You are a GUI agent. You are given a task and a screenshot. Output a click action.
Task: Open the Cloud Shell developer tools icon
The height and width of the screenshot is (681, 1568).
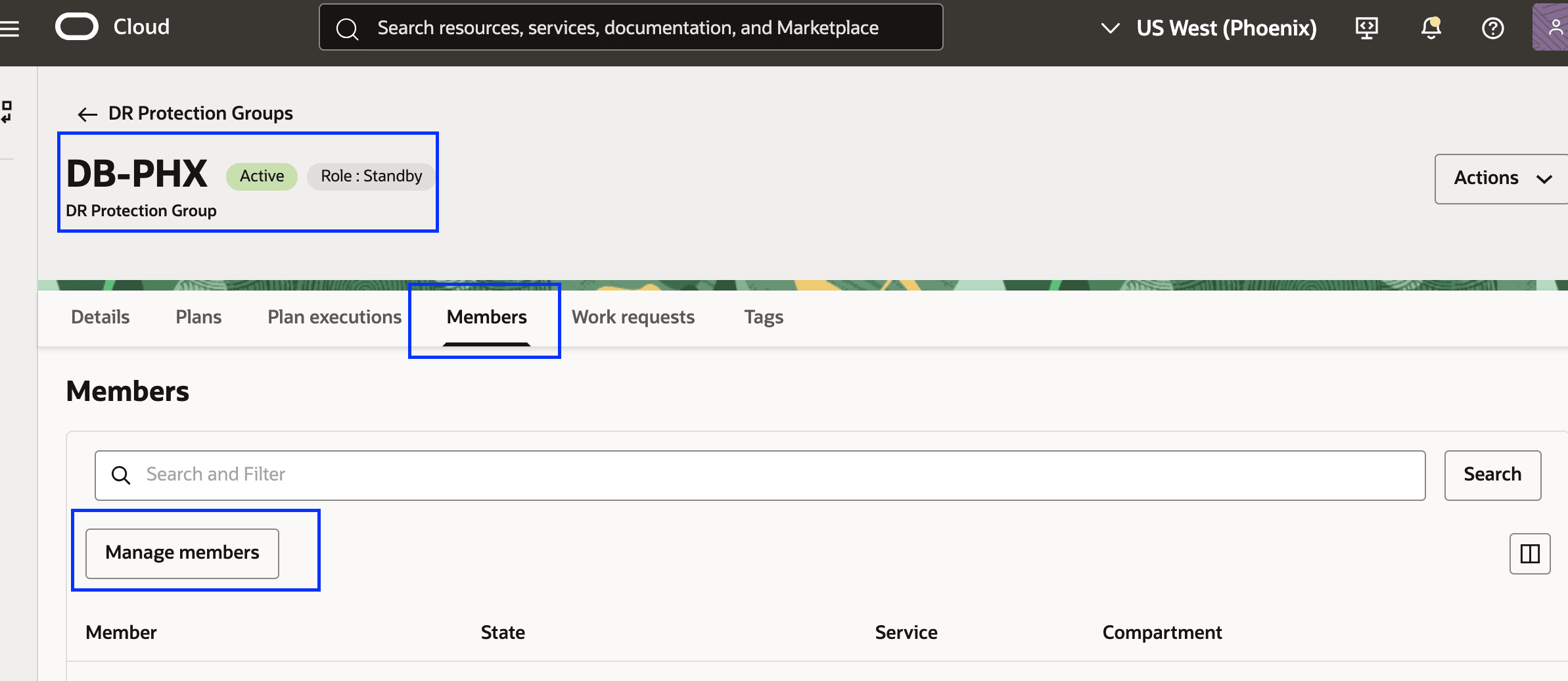click(1366, 28)
